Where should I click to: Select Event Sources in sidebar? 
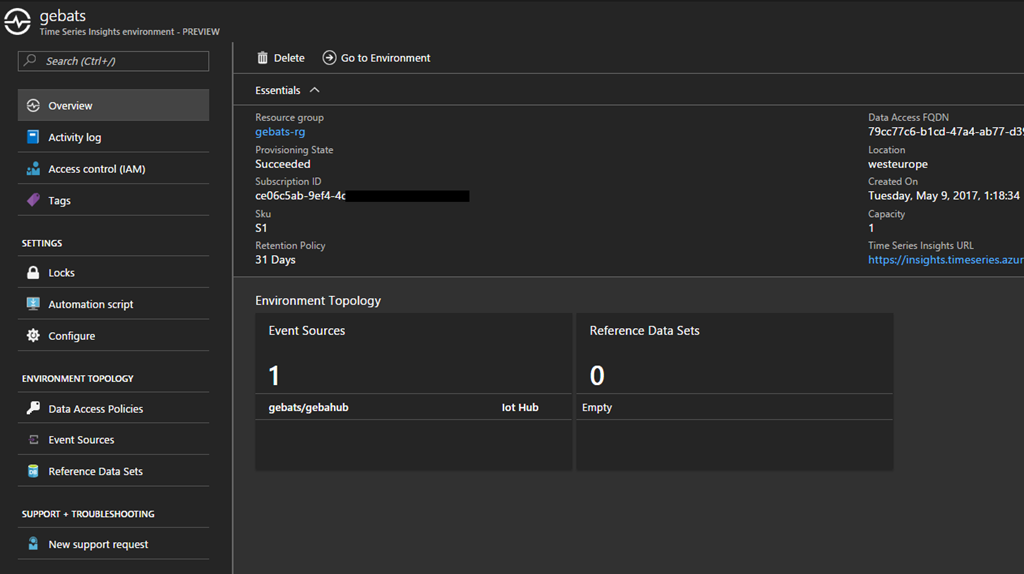pyautogui.click(x=81, y=440)
